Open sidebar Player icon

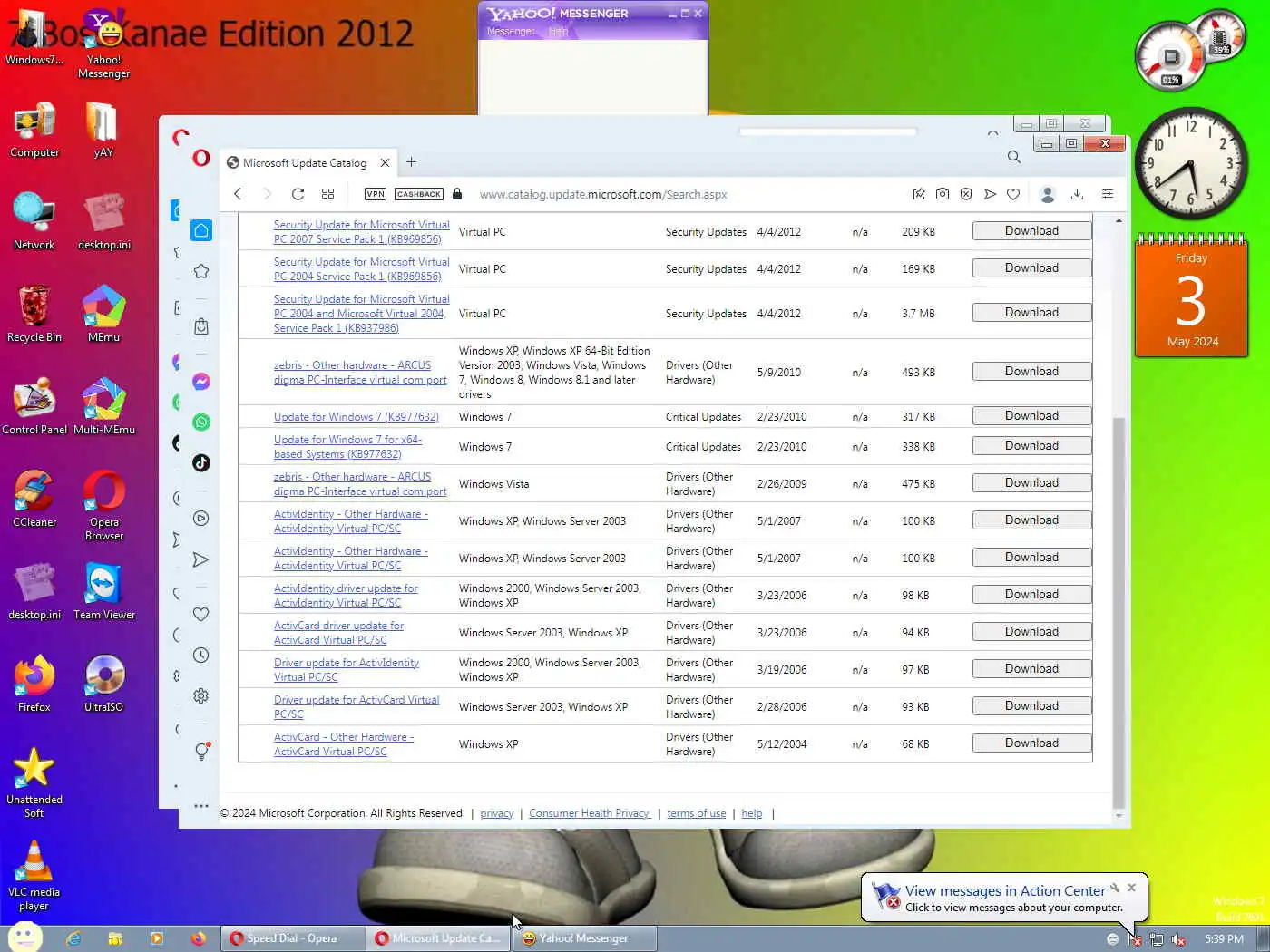(x=201, y=519)
